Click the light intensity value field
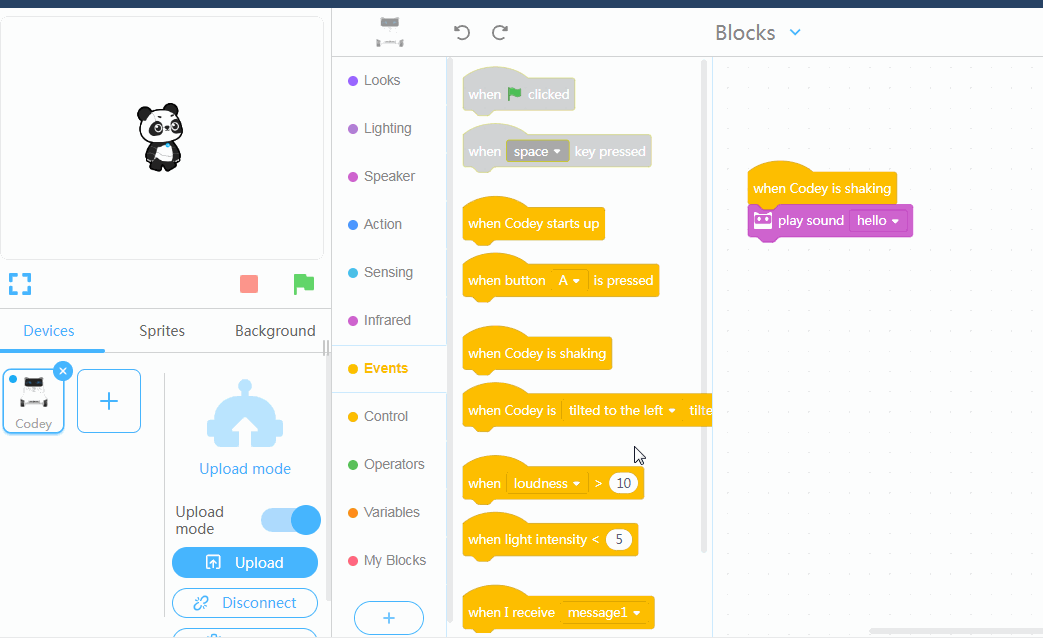Image resolution: width=1043 pixels, height=638 pixels. coord(620,540)
